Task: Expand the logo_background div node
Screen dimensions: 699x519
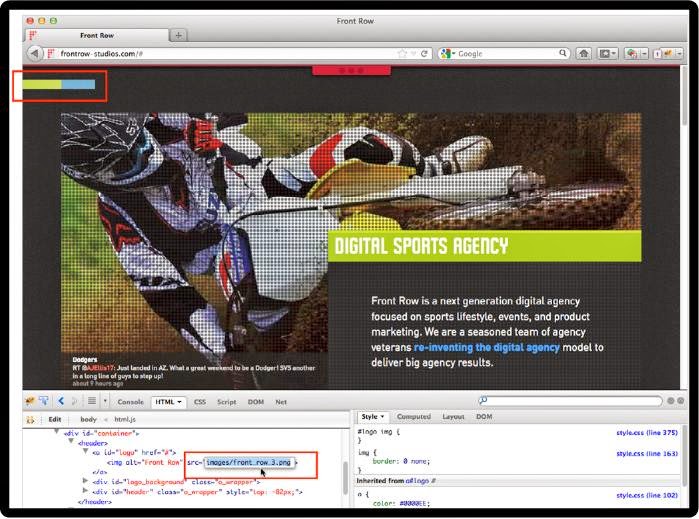Action: 85,481
